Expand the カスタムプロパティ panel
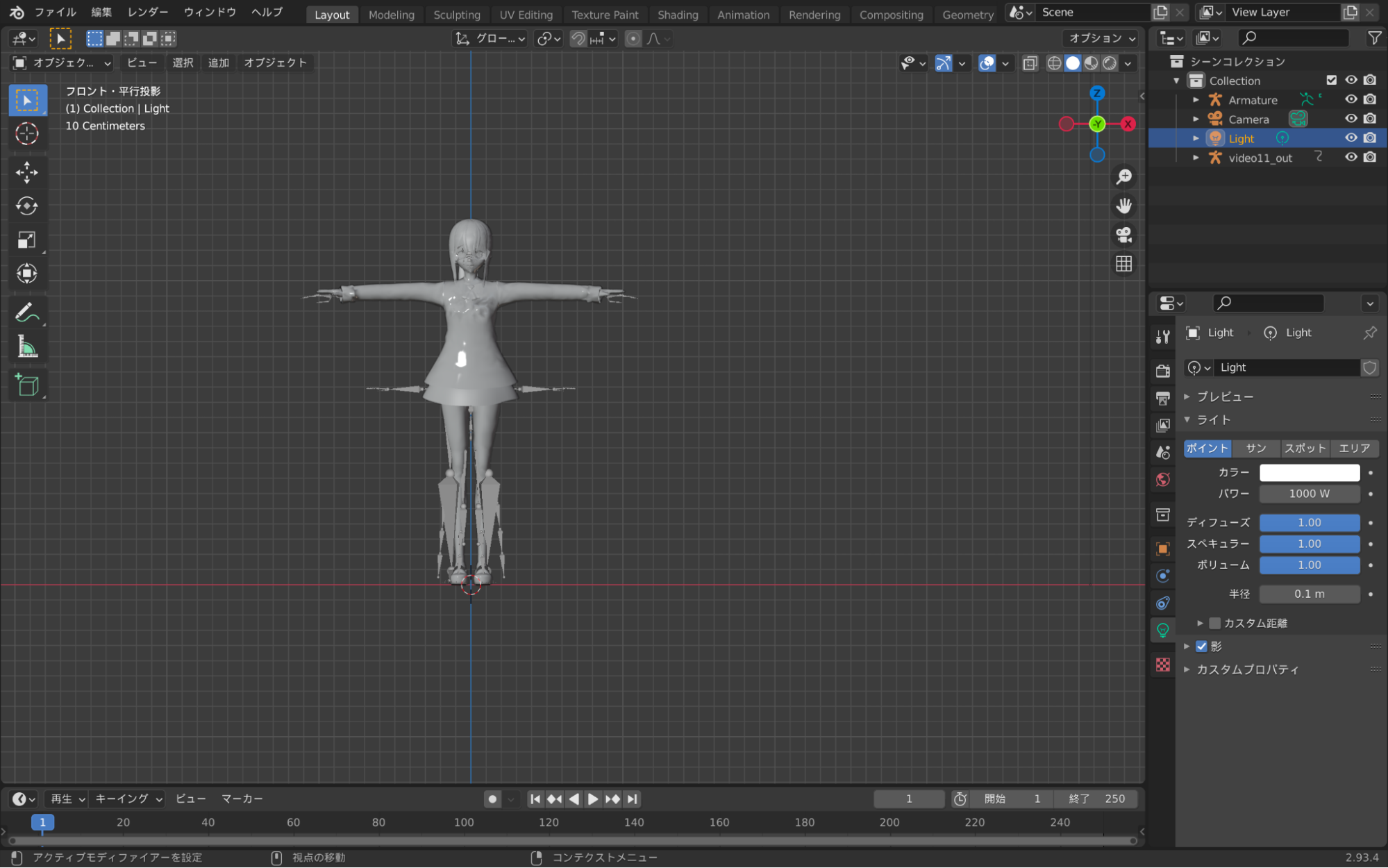Viewport: 1388px width, 868px height. click(1187, 670)
